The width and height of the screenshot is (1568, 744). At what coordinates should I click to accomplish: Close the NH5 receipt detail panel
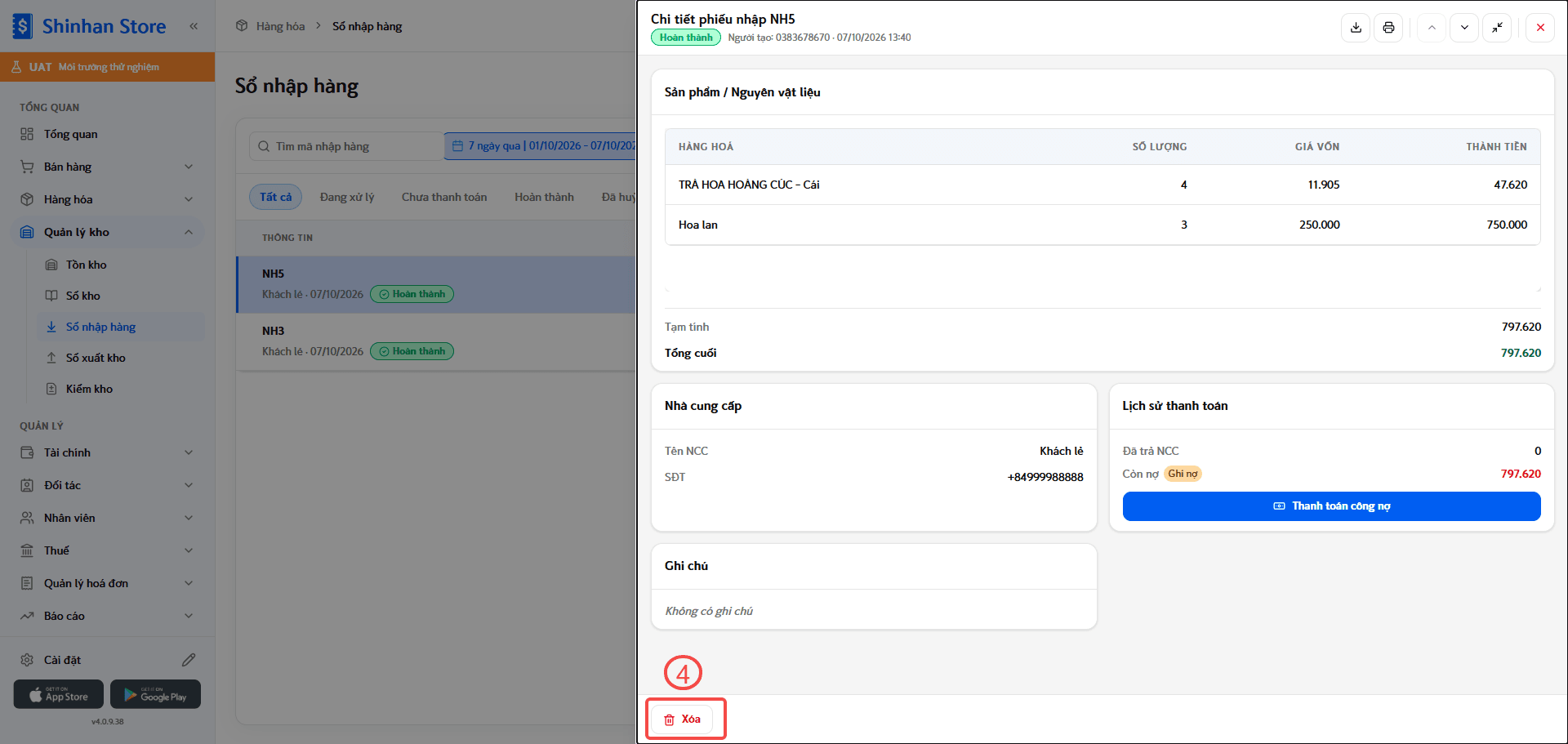coord(1540,28)
